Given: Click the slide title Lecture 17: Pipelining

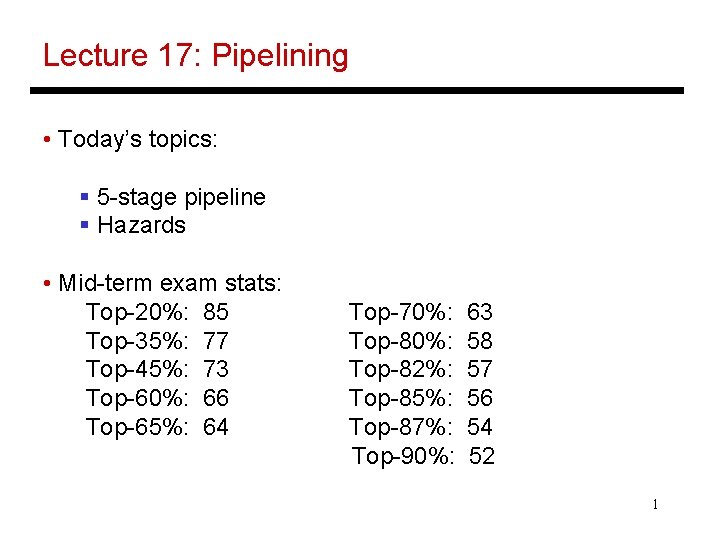Looking at the screenshot, I should click(x=196, y=56).
